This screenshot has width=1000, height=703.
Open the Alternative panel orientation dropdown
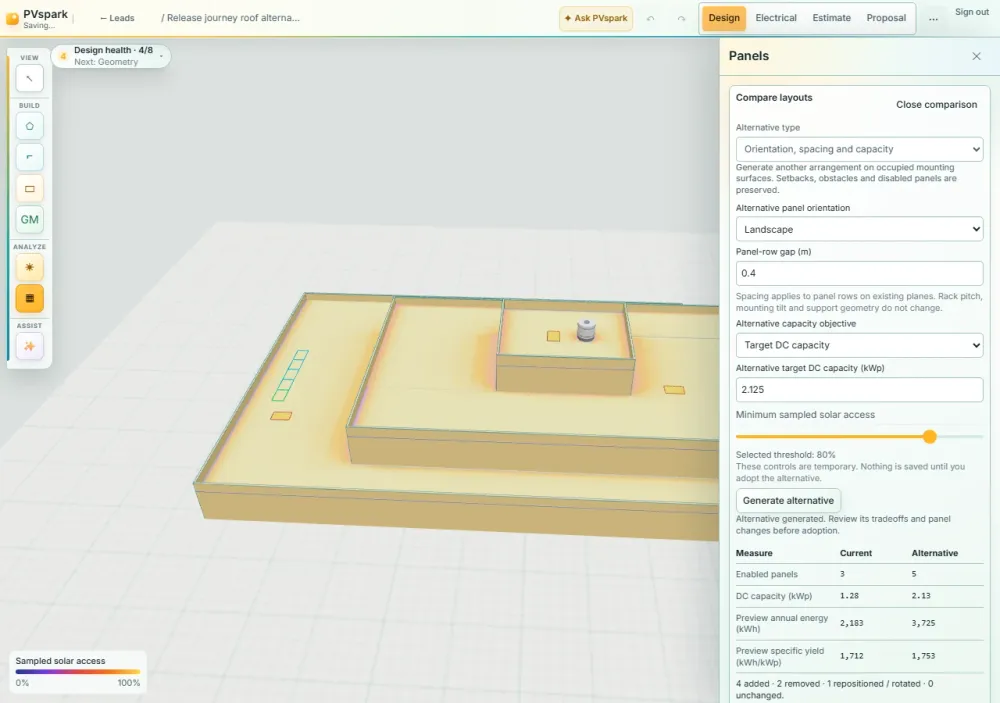pos(859,229)
